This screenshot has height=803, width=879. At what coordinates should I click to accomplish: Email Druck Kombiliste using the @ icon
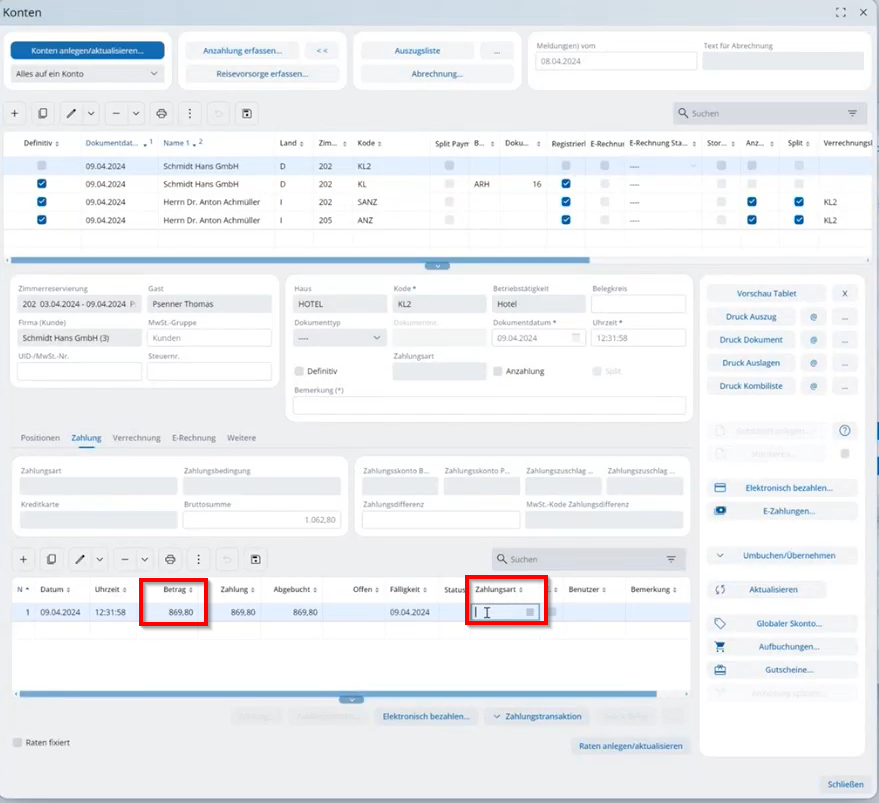coord(813,386)
